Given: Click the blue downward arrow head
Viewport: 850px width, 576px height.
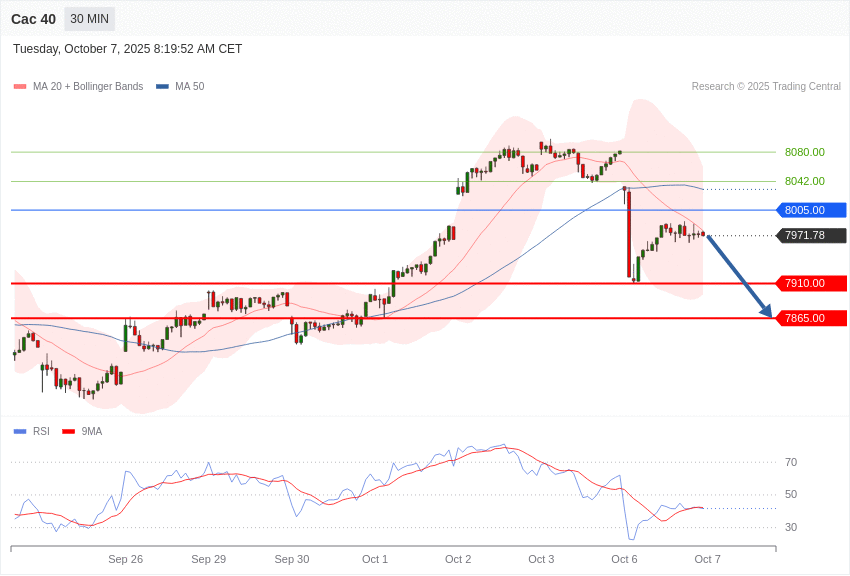Looking at the screenshot, I should click(x=766, y=312).
